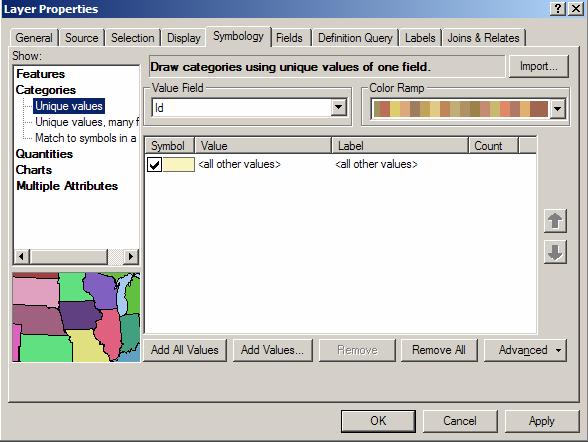Select Quantities in the Show list
The height and width of the screenshot is (442, 588).
tap(44, 154)
